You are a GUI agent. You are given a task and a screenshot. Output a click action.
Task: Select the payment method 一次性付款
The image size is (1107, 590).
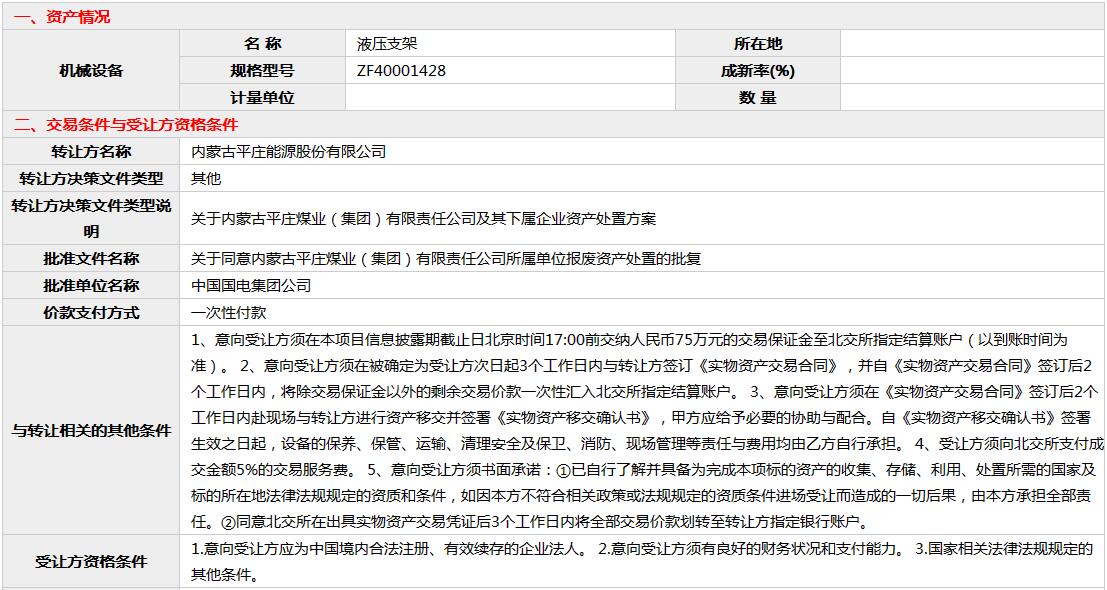pyautogui.click(x=229, y=313)
